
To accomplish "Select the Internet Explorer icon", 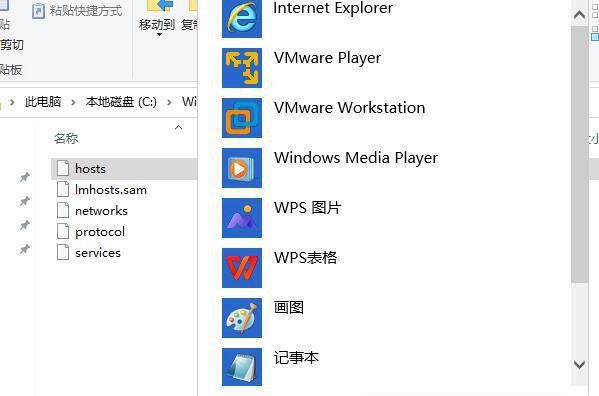I will click(242, 19).
